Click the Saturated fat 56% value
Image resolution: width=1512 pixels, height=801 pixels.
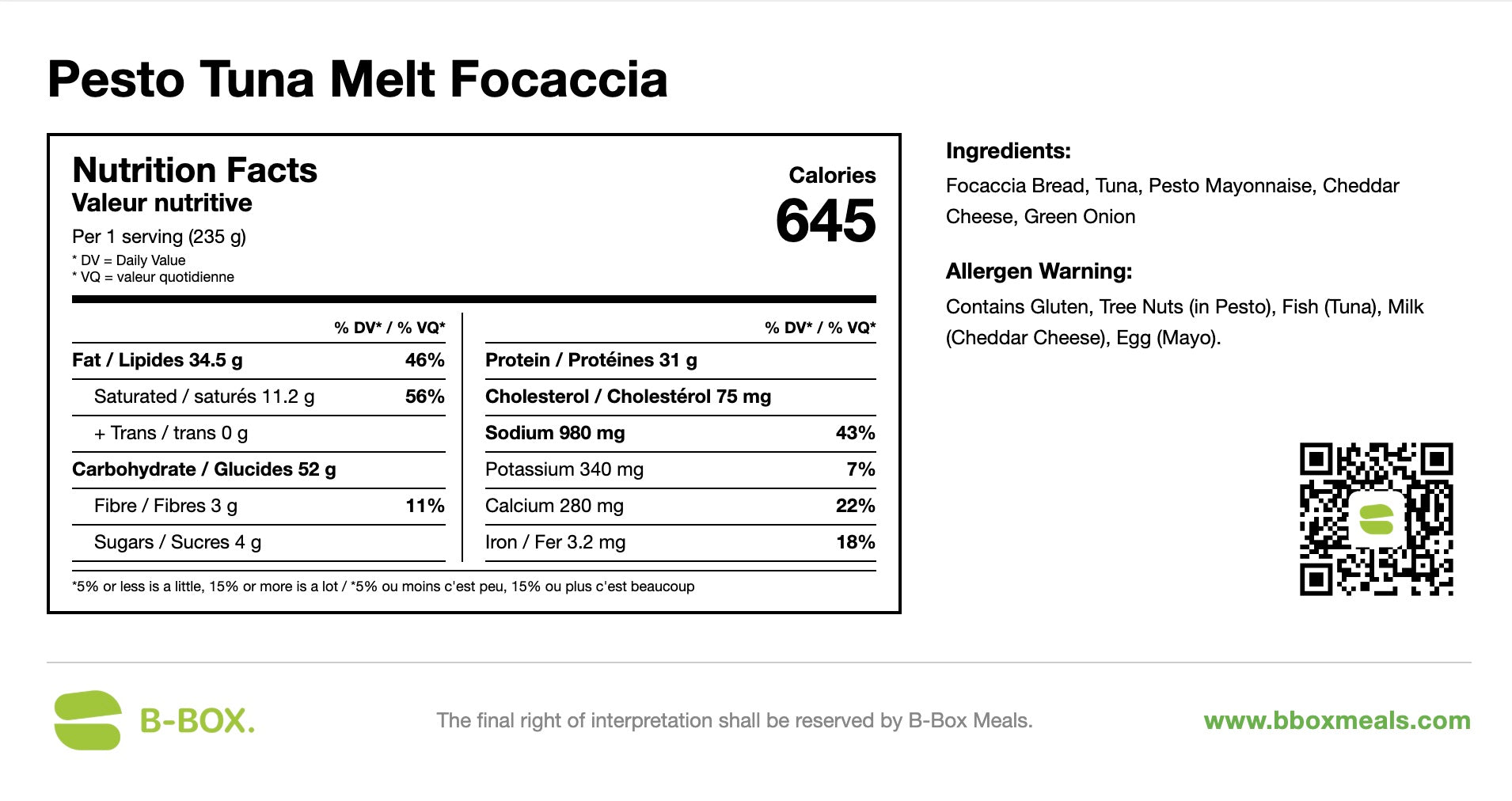coord(424,397)
